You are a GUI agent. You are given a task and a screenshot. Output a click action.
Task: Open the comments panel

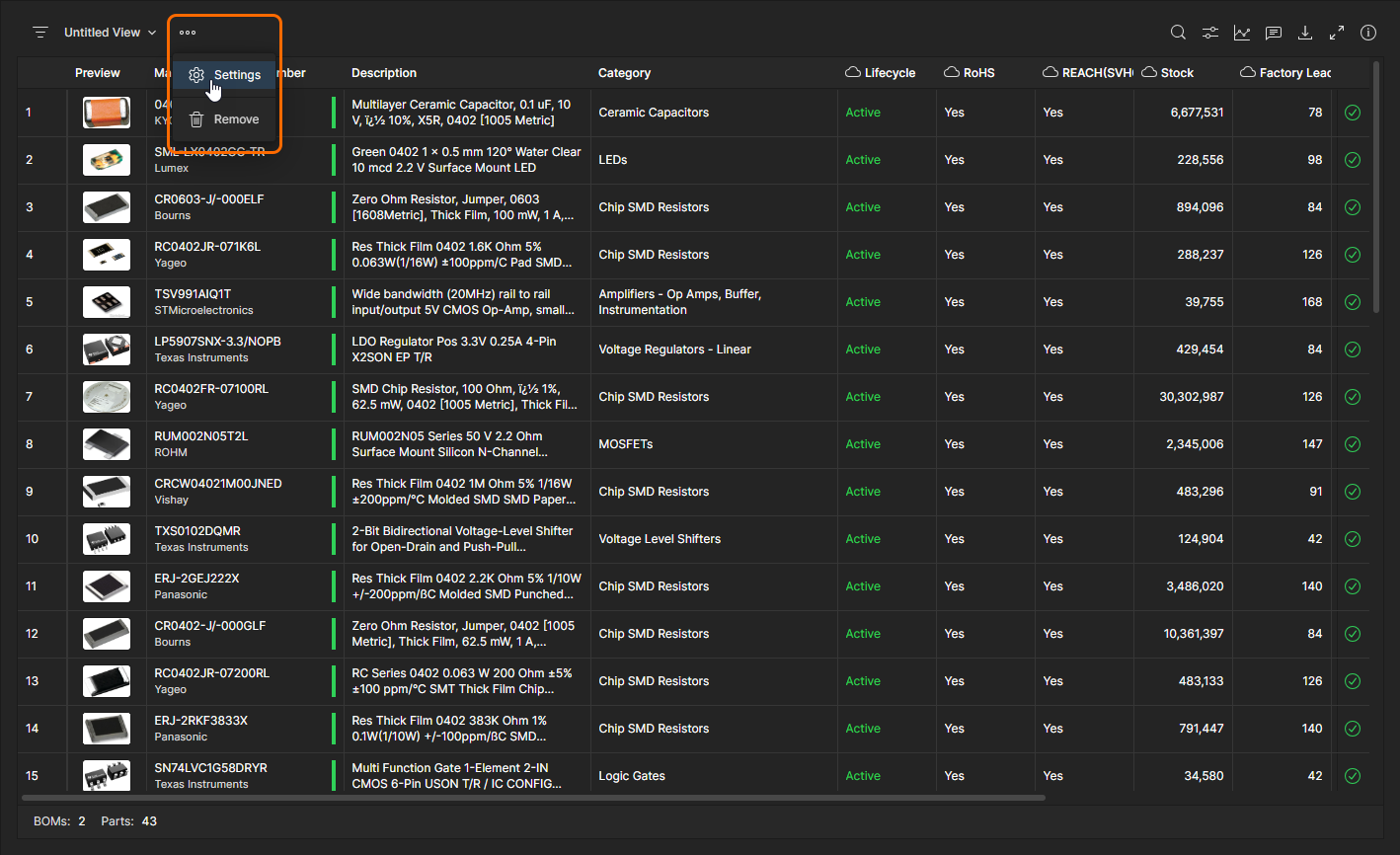(x=1274, y=33)
